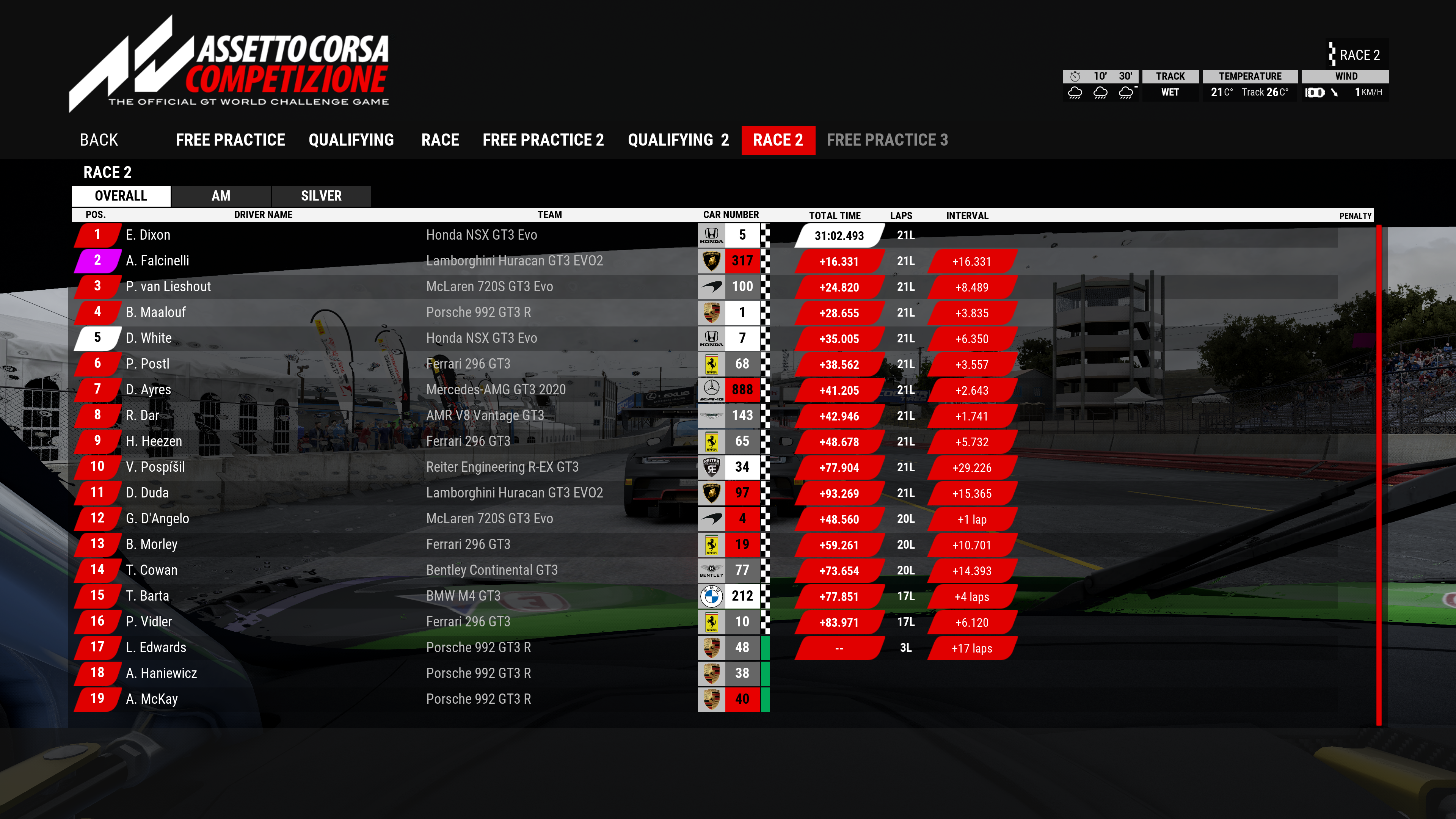Click the wind direction arrow icon
Viewport: 1456px width, 819px height.
(1334, 93)
